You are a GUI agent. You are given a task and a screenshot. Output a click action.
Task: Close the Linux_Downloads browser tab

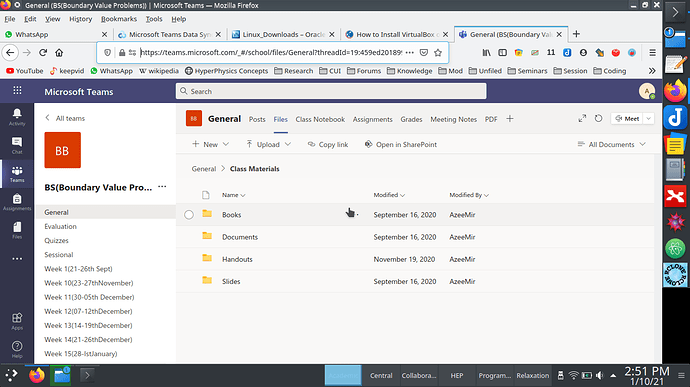click(332, 34)
